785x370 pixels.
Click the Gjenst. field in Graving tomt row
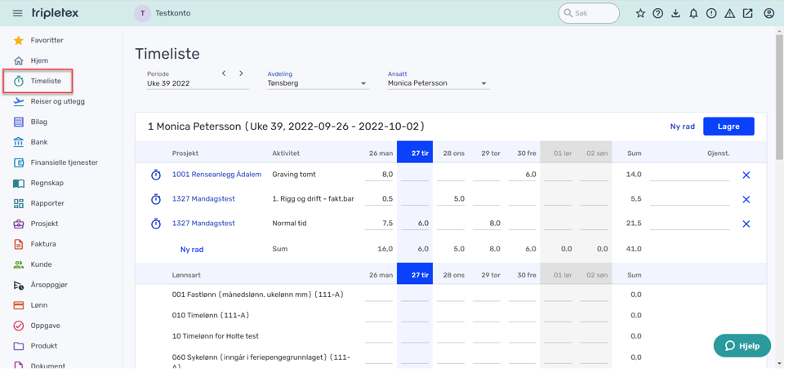click(689, 174)
